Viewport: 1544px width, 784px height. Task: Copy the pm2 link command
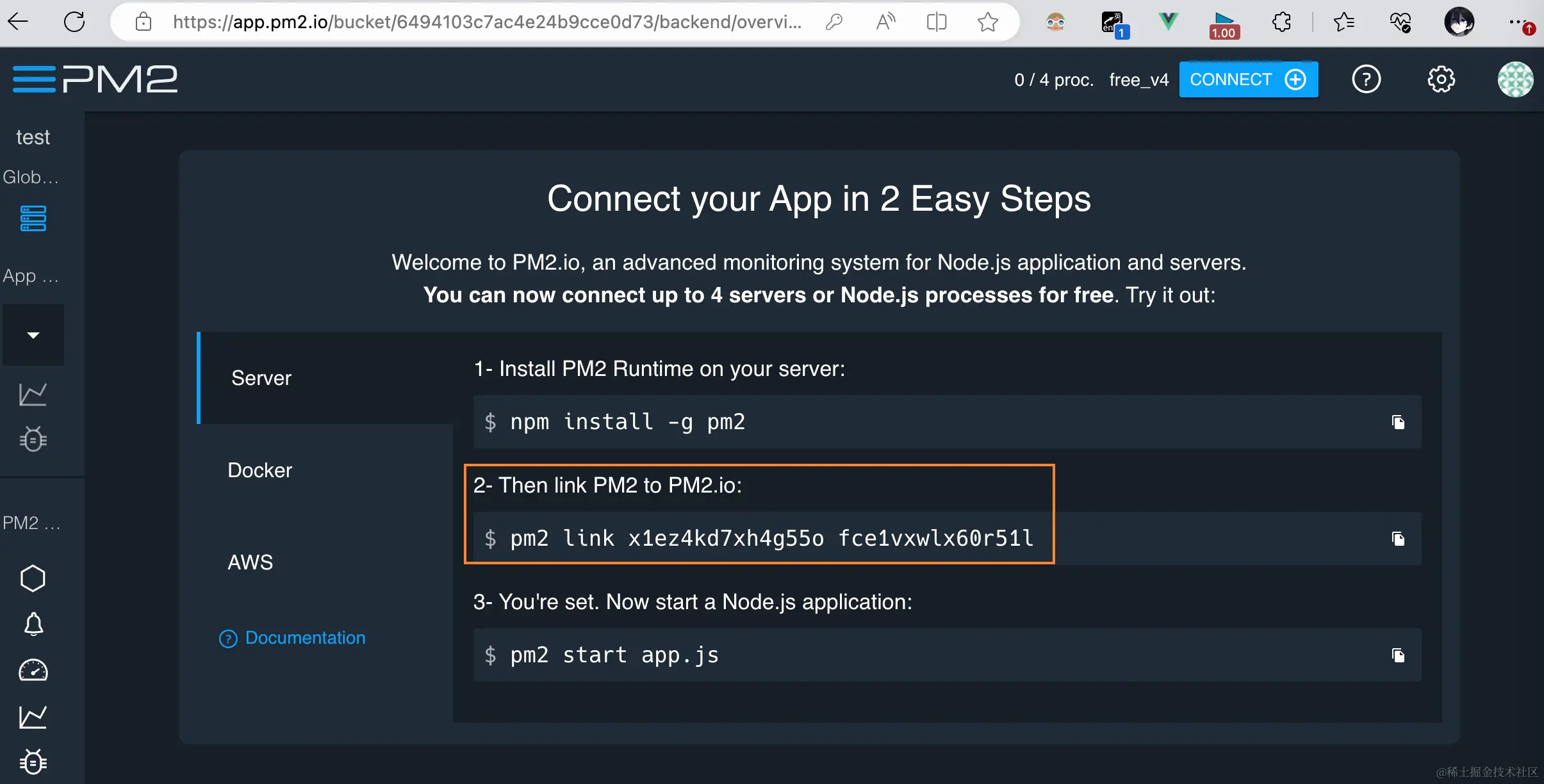pyautogui.click(x=1398, y=539)
